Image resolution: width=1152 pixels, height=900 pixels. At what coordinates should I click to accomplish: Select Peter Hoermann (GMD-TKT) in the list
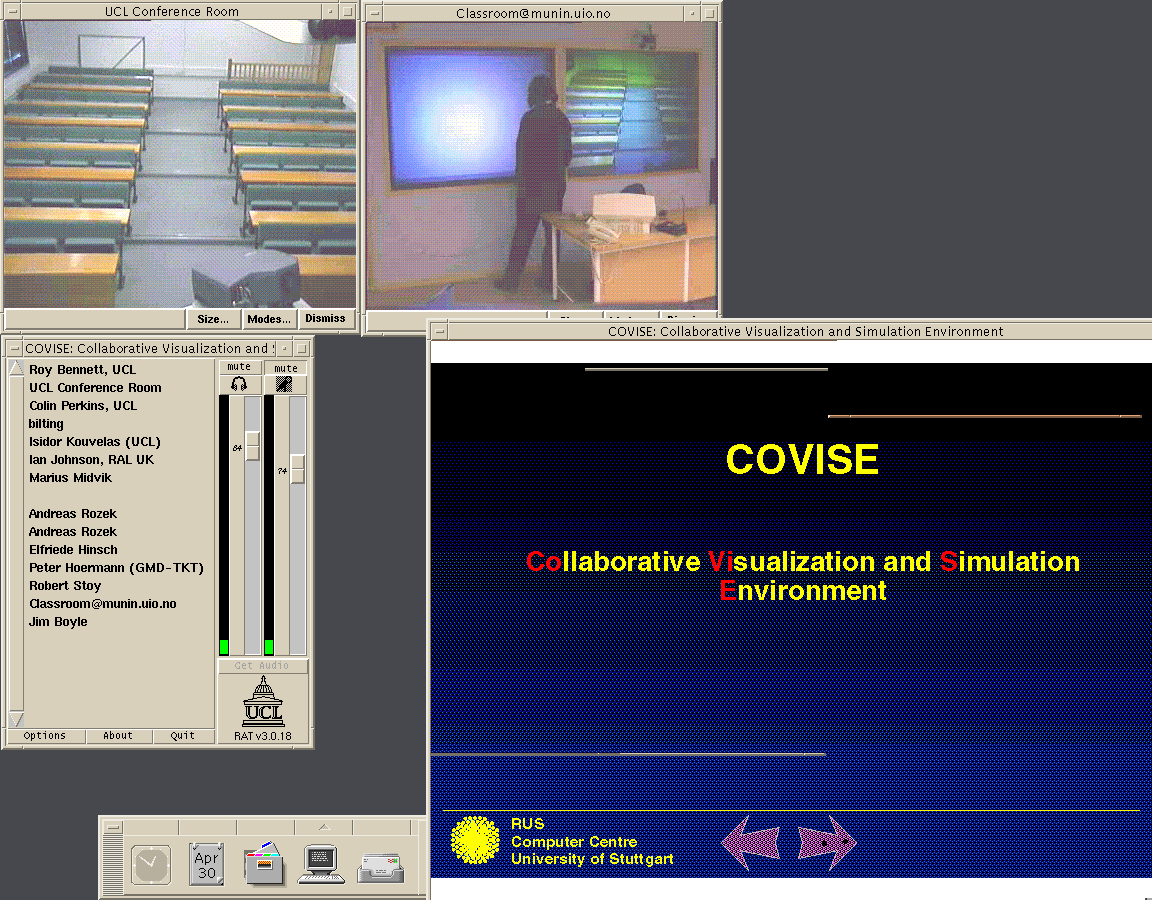pyautogui.click(x=116, y=568)
